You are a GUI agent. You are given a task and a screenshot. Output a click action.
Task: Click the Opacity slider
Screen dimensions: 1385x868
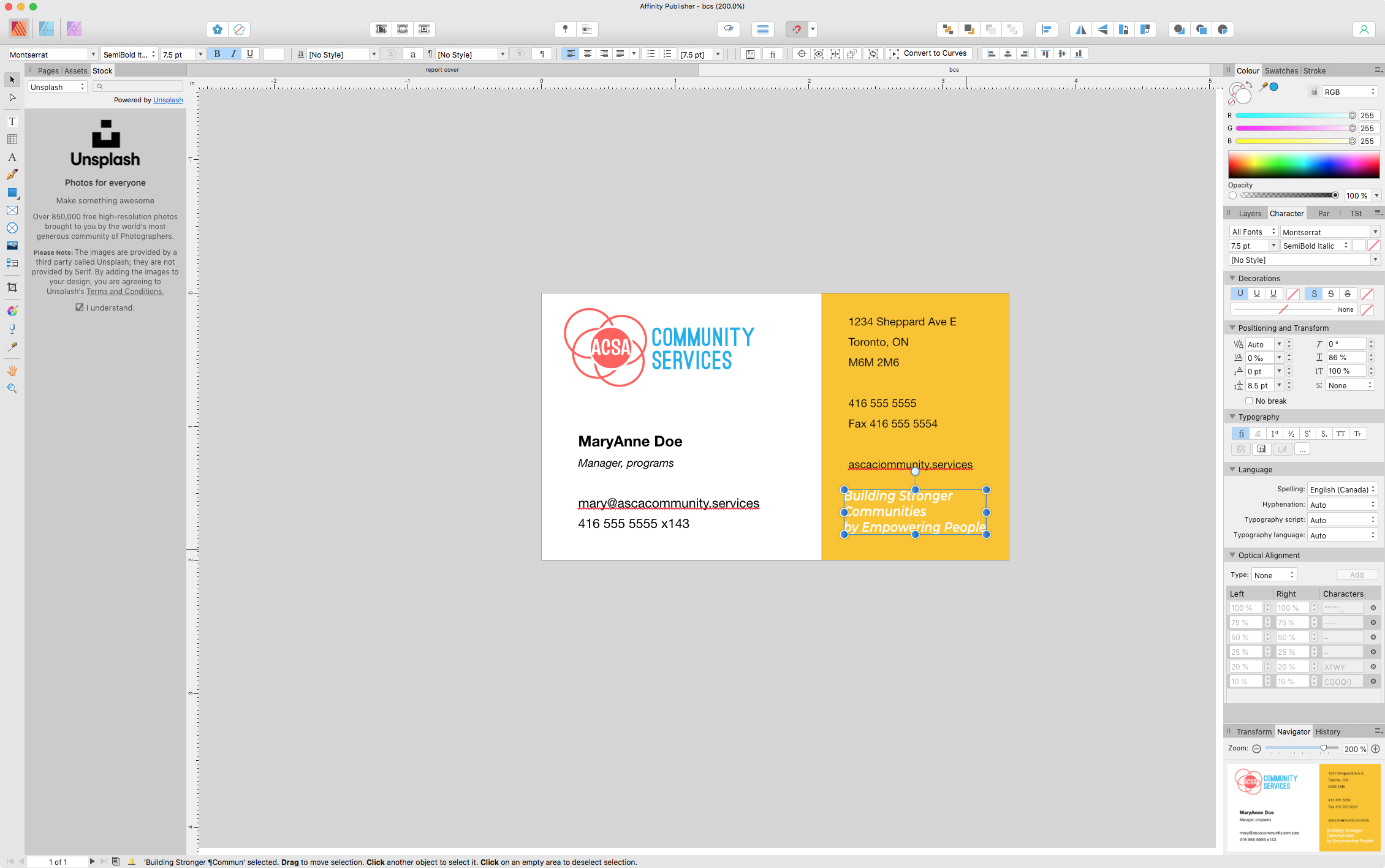coord(1287,195)
